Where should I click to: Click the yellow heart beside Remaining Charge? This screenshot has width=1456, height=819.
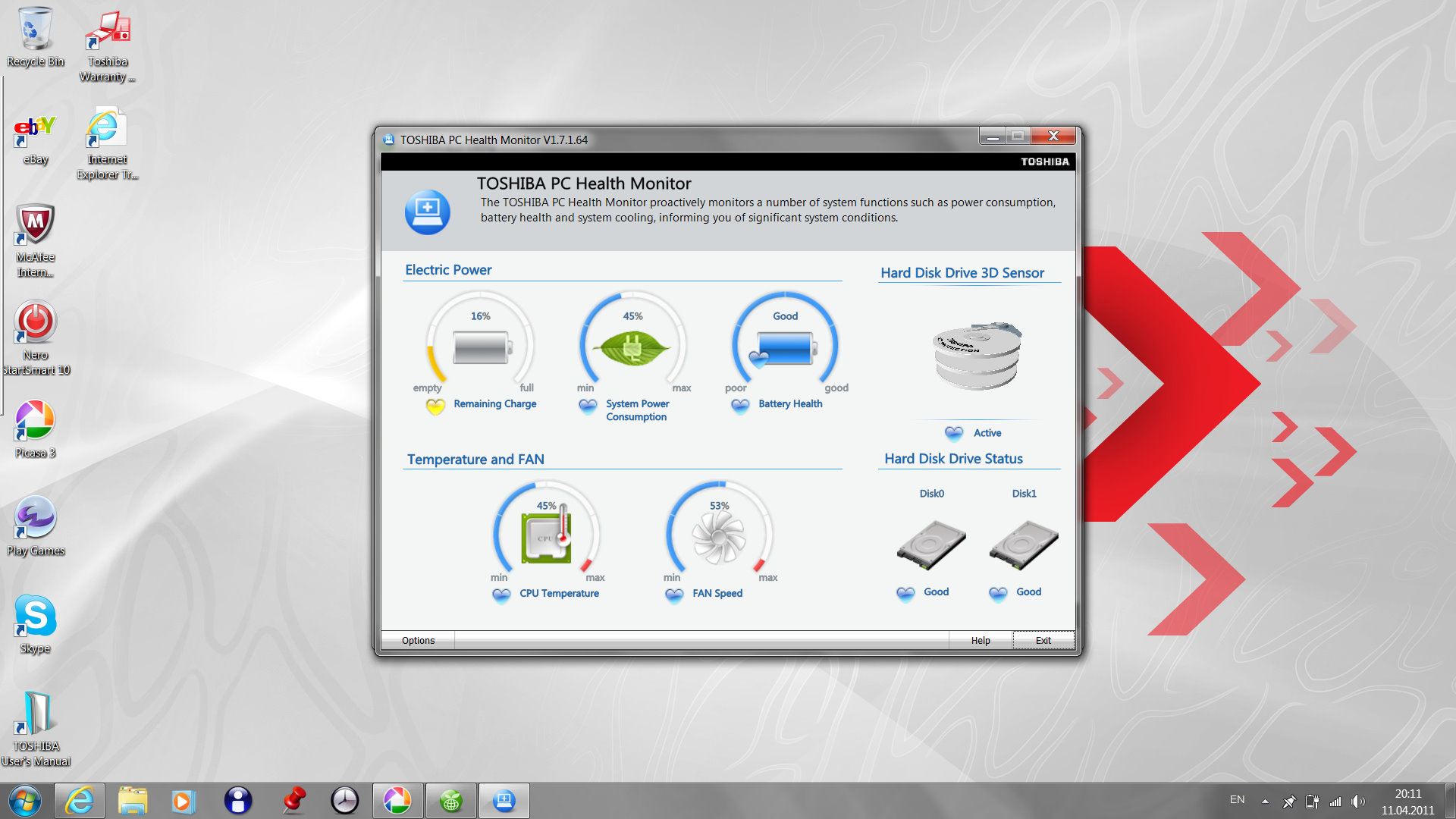coord(435,406)
